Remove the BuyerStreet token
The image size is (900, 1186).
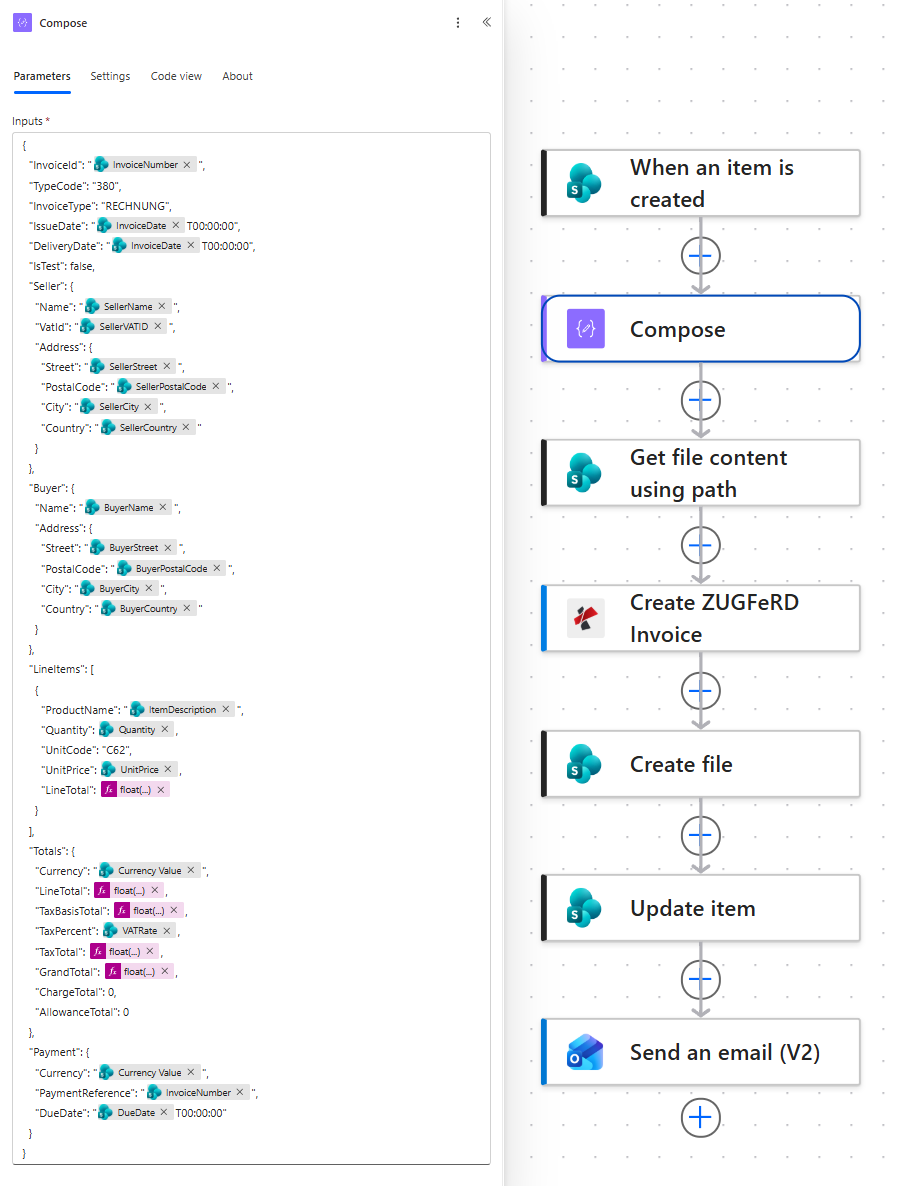point(168,548)
